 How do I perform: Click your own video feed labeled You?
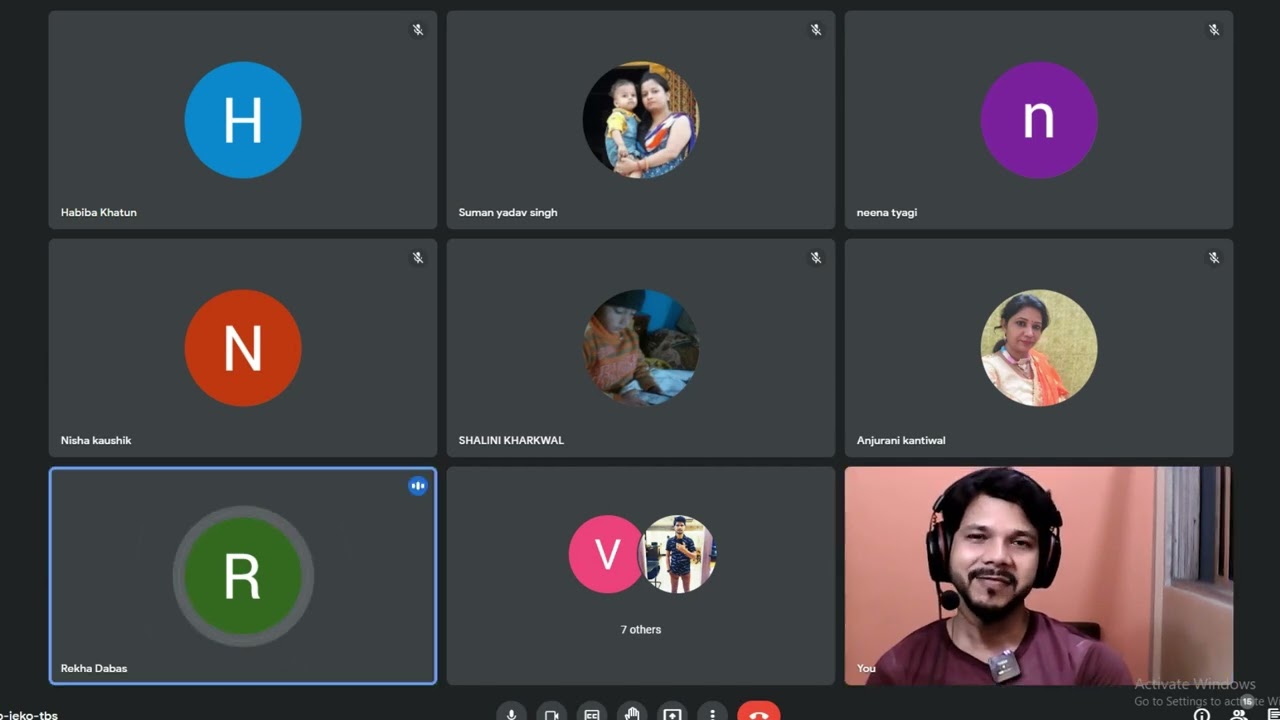(x=1039, y=576)
